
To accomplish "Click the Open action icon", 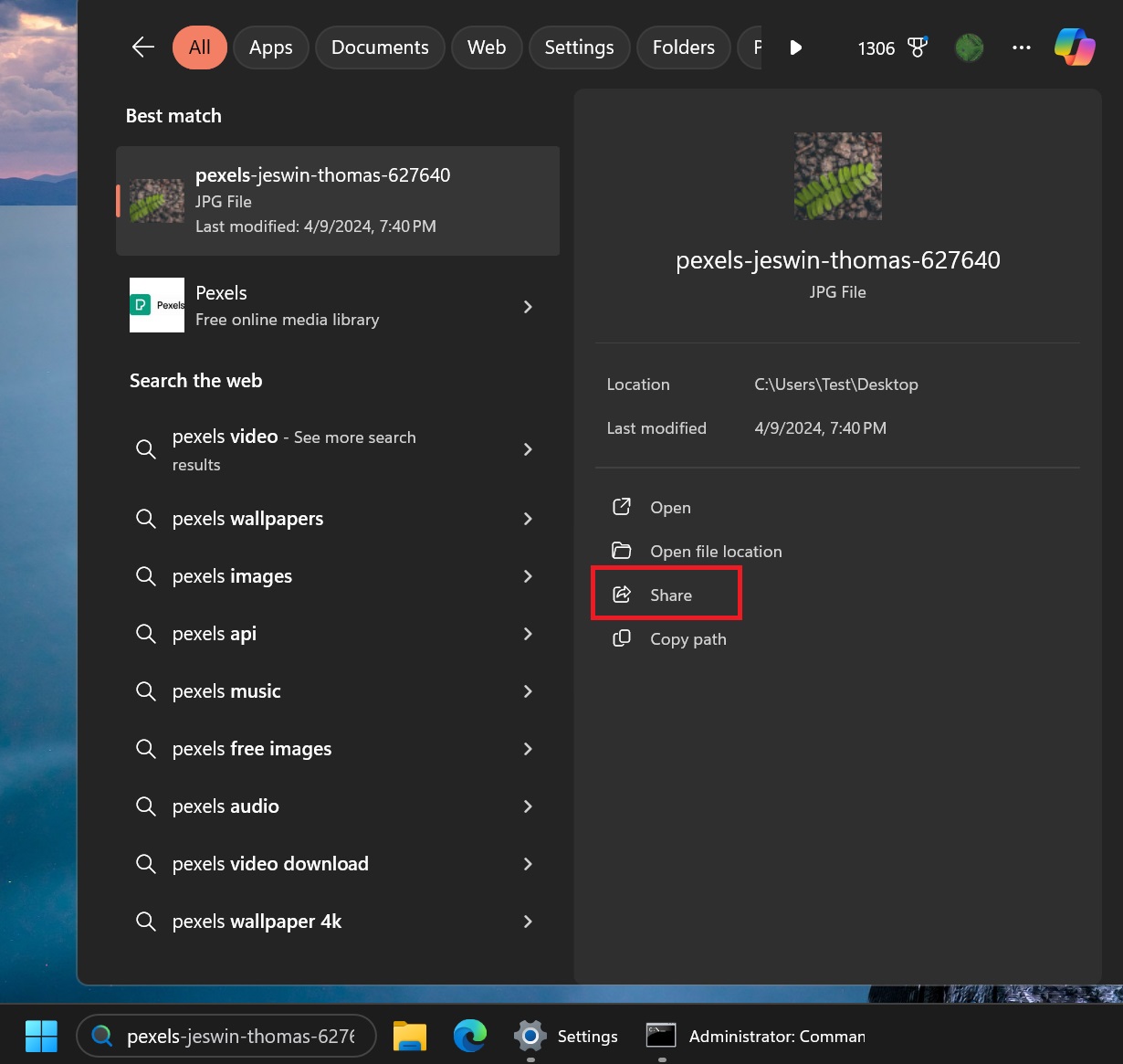I will [622, 507].
